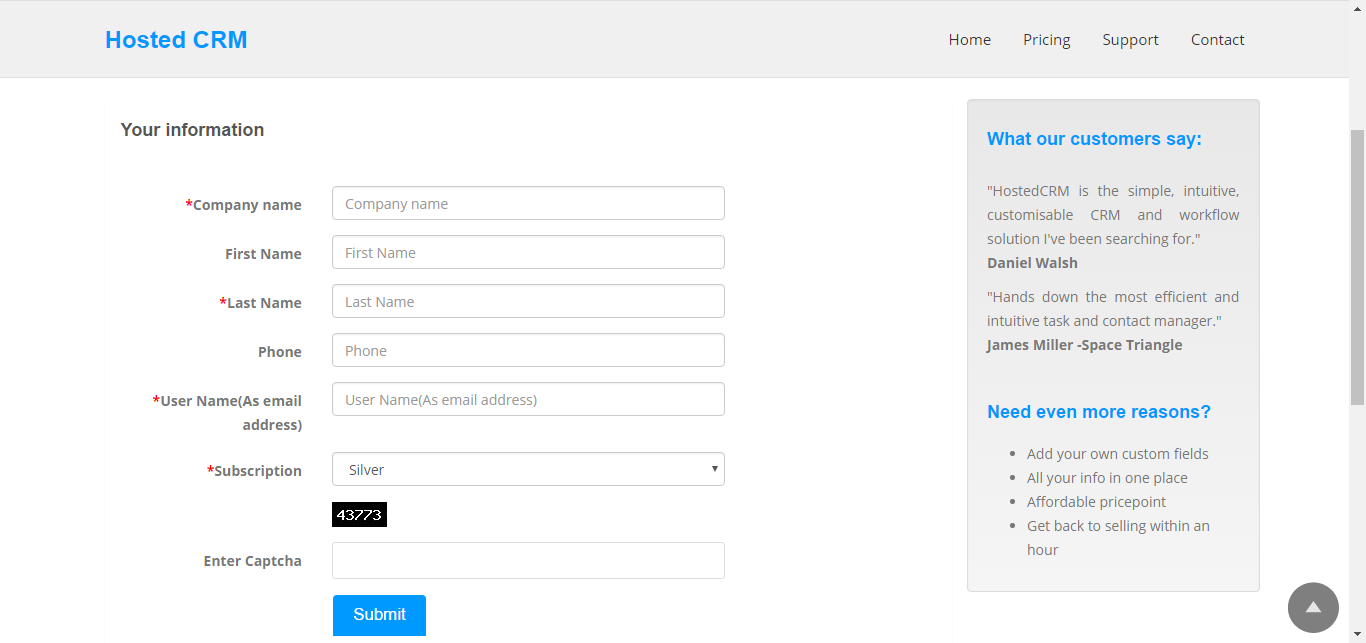Navigate to Support

tap(1131, 40)
